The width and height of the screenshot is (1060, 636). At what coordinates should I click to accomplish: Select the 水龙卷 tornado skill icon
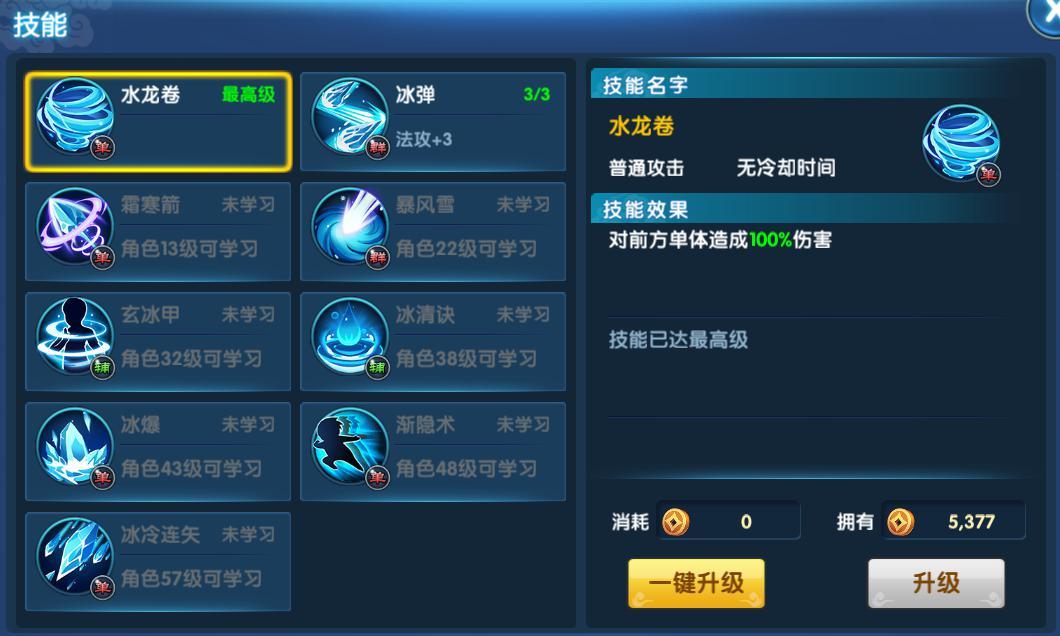(x=74, y=117)
